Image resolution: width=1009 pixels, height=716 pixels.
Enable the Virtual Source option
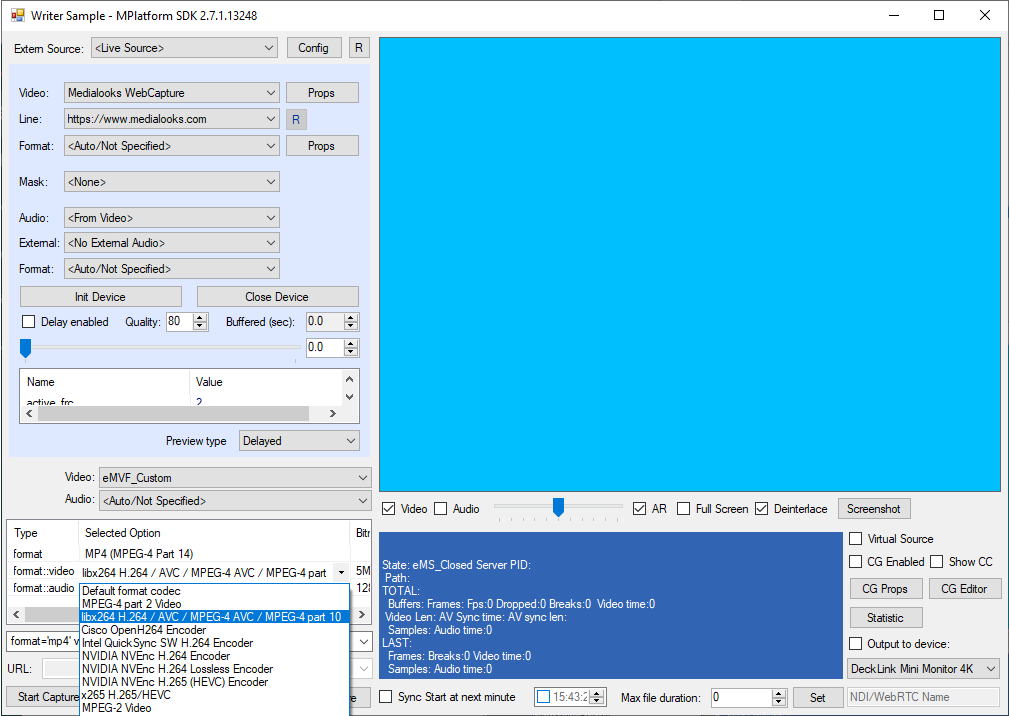click(855, 538)
